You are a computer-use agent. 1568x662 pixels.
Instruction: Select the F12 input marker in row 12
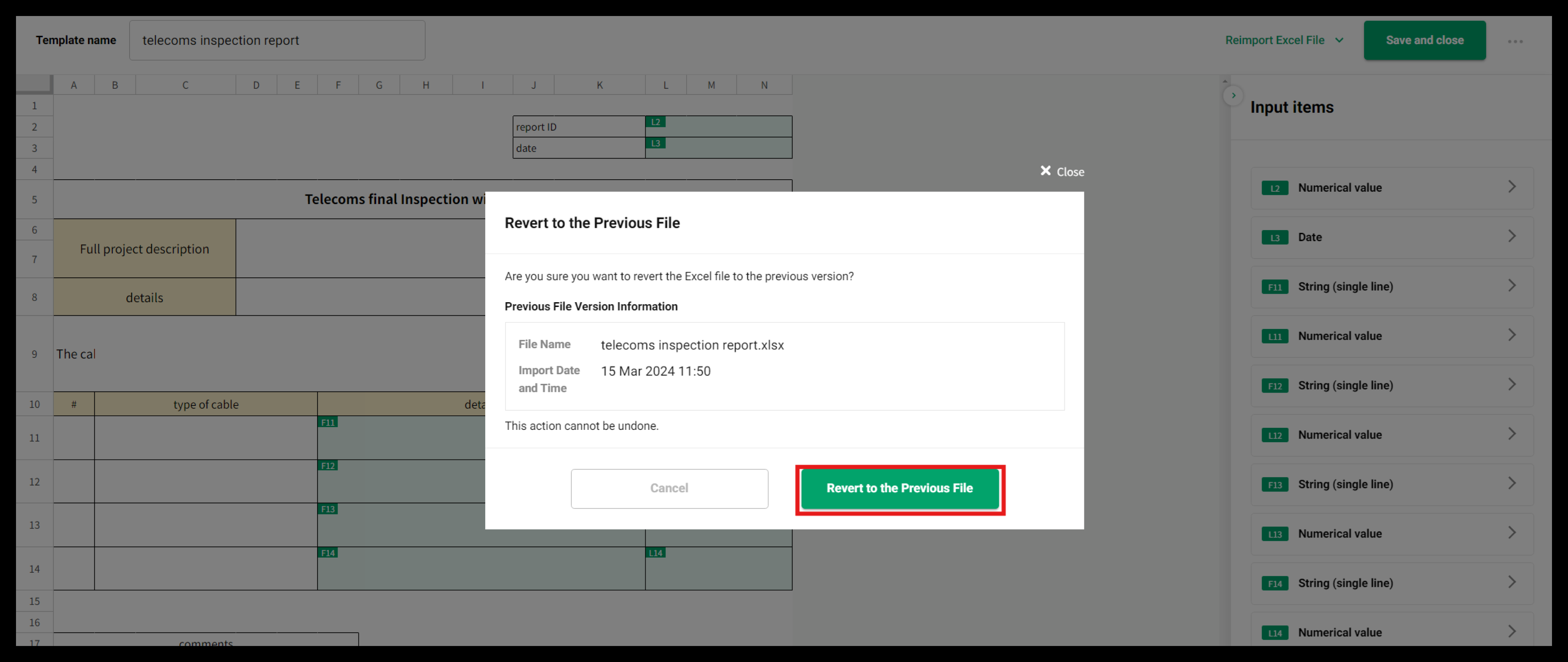[329, 465]
